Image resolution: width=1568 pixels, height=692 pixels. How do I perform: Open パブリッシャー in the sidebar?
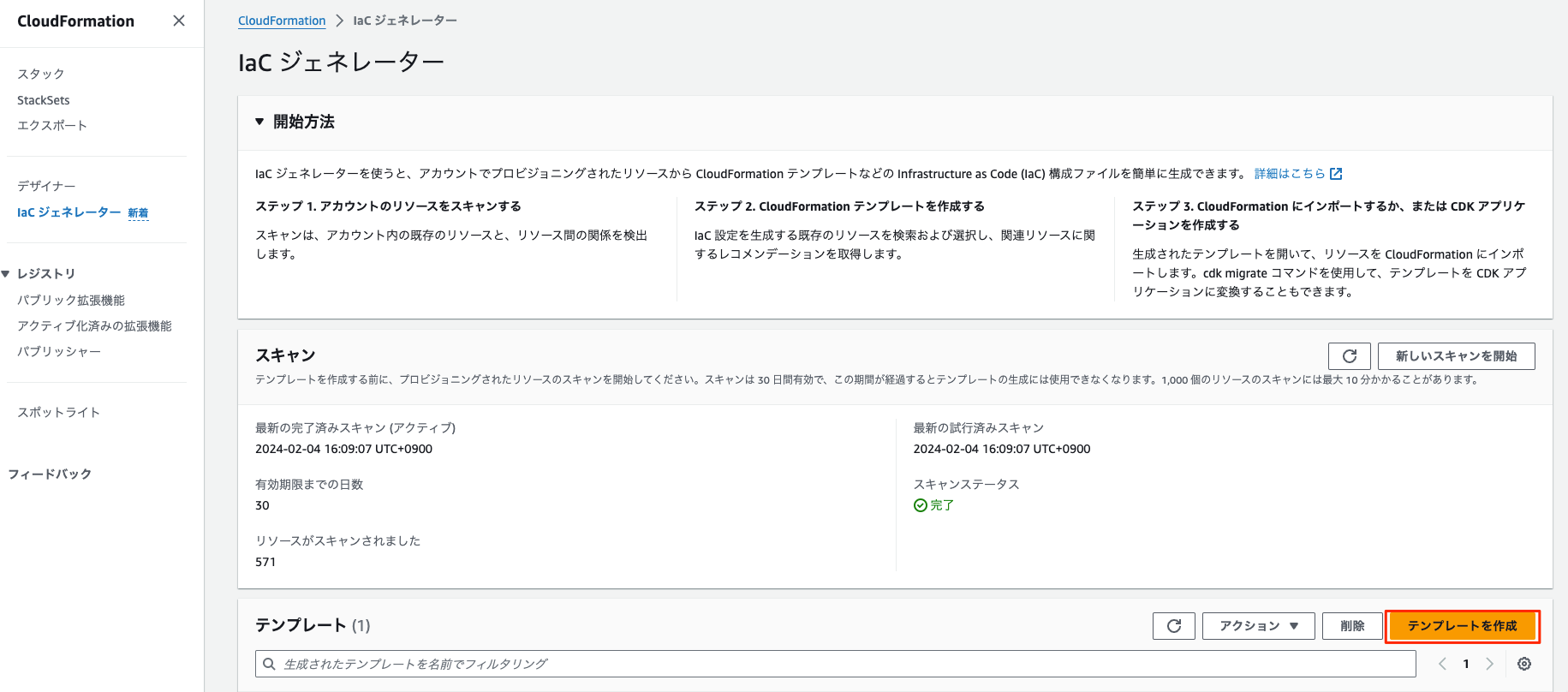59,352
